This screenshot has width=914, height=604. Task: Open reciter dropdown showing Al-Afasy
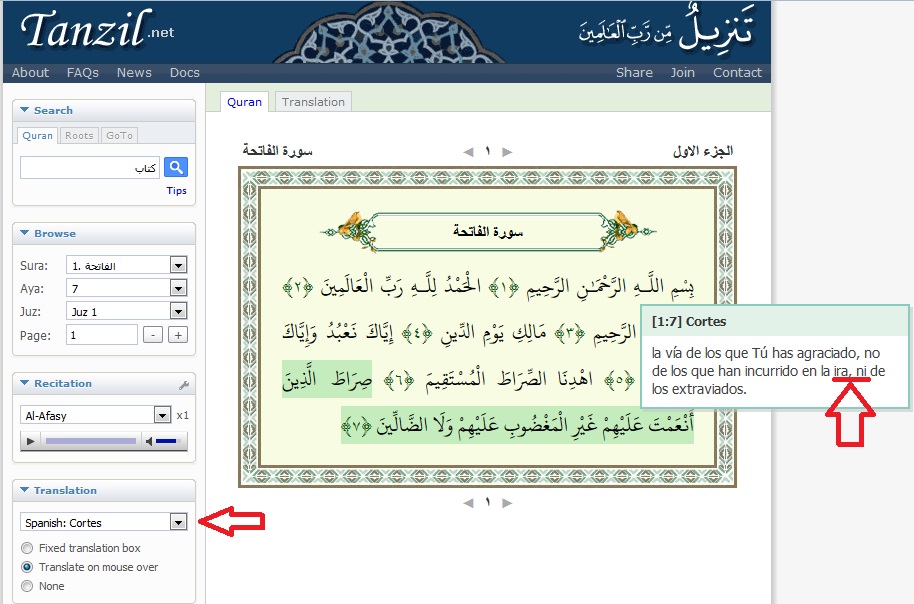pyautogui.click(x=95, y=415)
